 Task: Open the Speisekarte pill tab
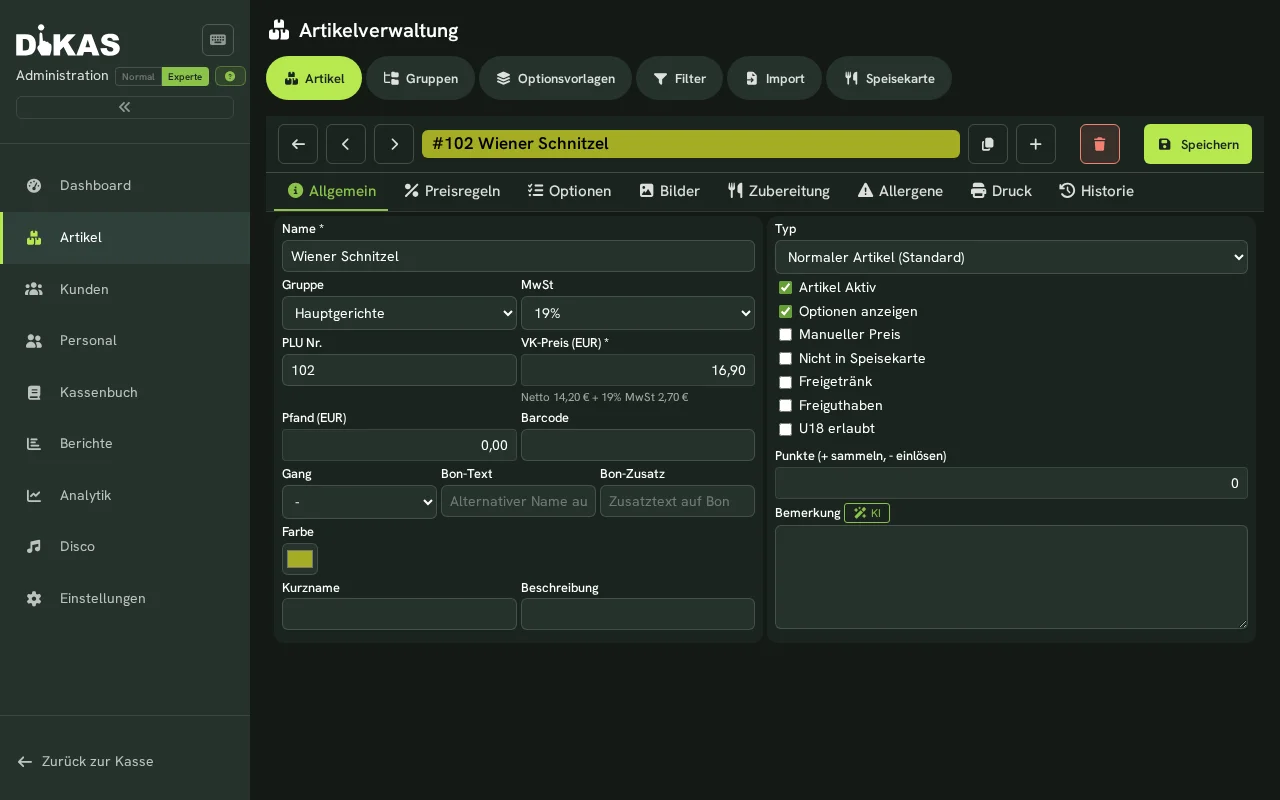pyautogui.click(x=888, y=78)
